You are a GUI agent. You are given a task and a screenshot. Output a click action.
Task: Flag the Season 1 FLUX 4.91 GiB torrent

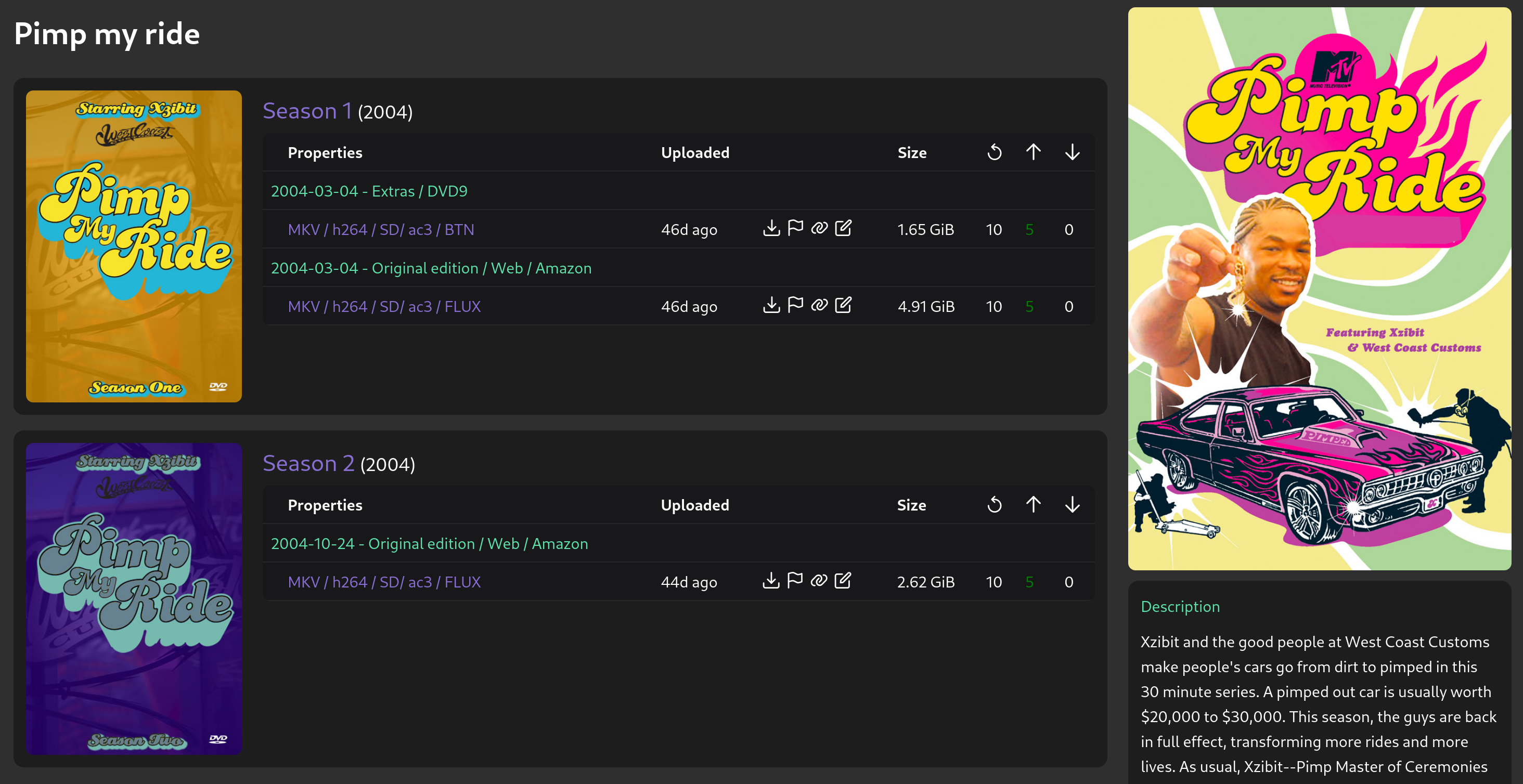click(795, 305)
